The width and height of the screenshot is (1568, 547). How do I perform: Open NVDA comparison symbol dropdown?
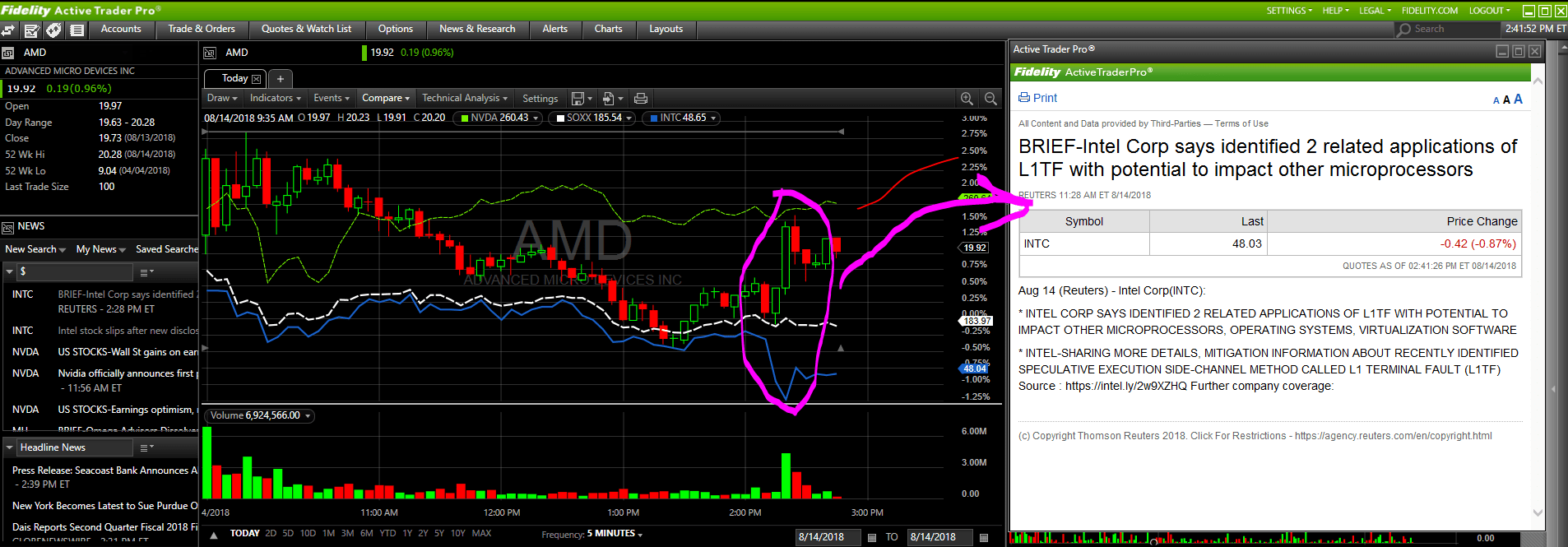[536, 118]
